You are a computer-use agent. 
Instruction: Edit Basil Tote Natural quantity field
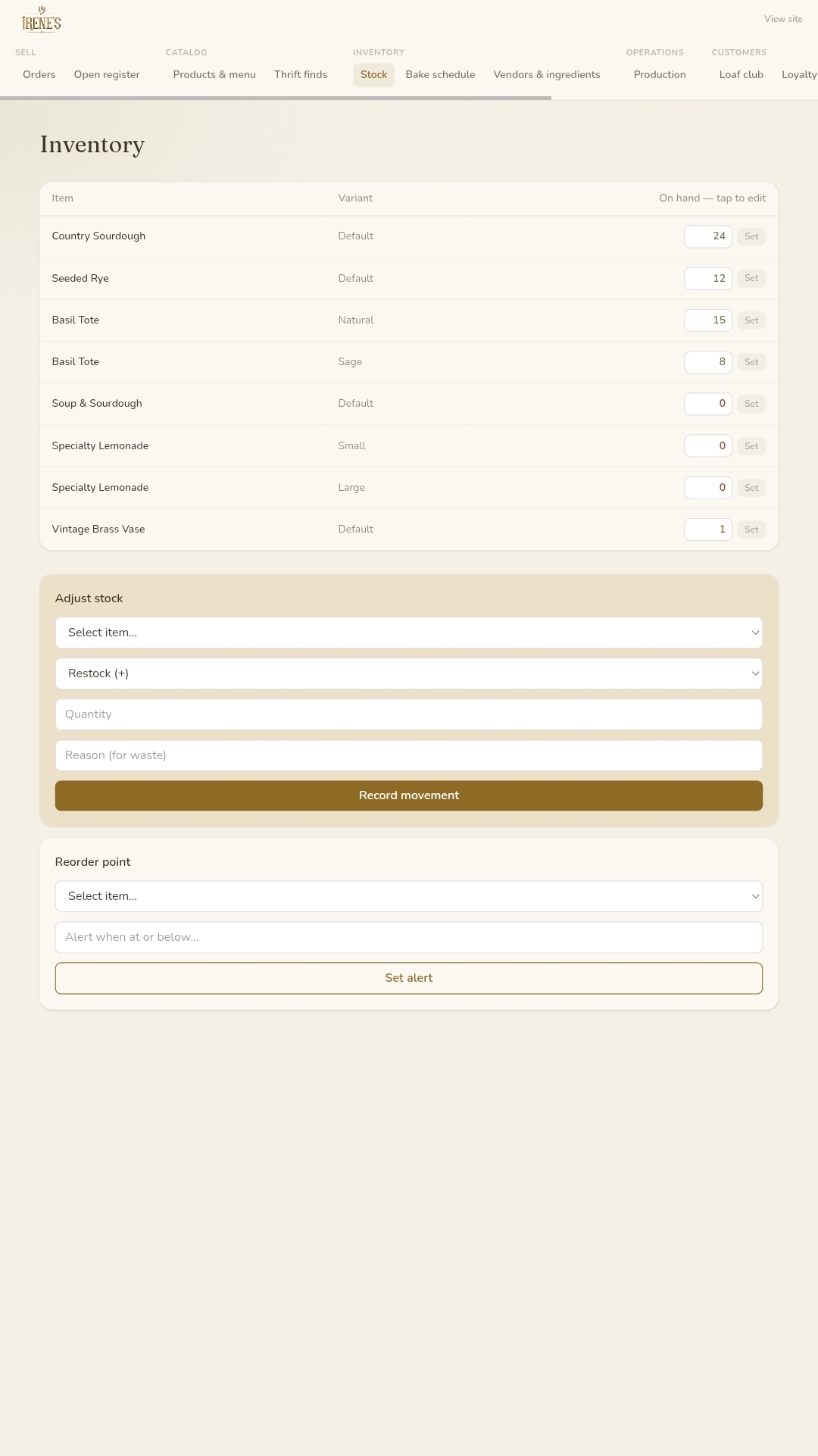point(708,320)
